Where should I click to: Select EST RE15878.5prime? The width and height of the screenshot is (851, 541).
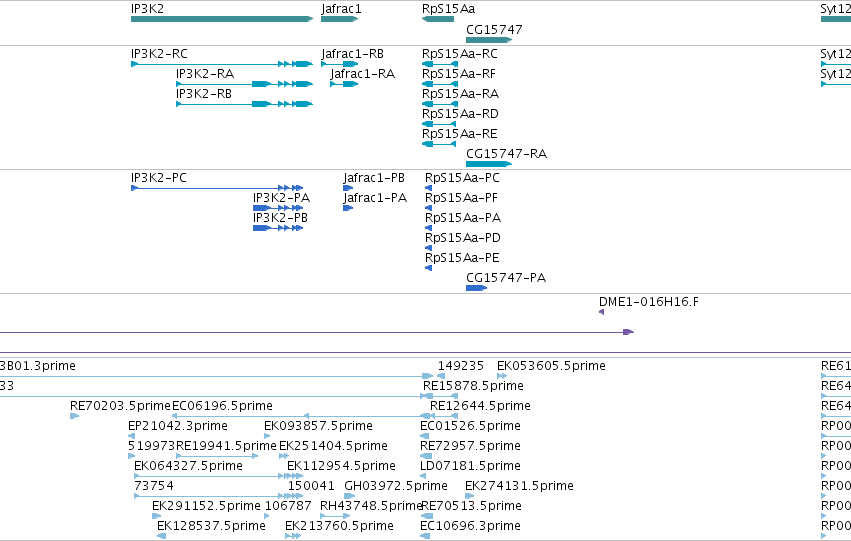pos(440,396)
